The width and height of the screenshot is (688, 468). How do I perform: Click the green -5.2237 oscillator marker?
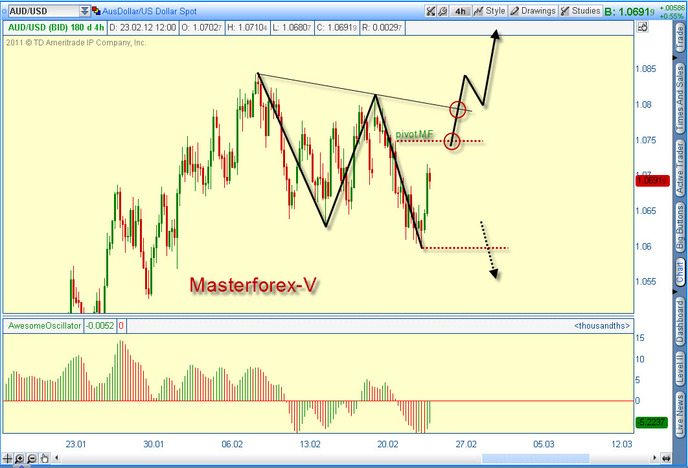pos(652,422)
